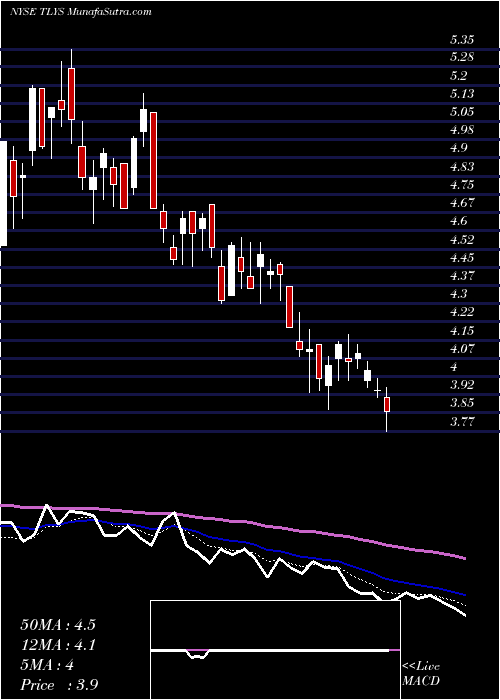Image resolution: width=500 pixels, height=700 pixels.
Task: Click the 4.07 price axis label
Action: [x=462, y=349]
